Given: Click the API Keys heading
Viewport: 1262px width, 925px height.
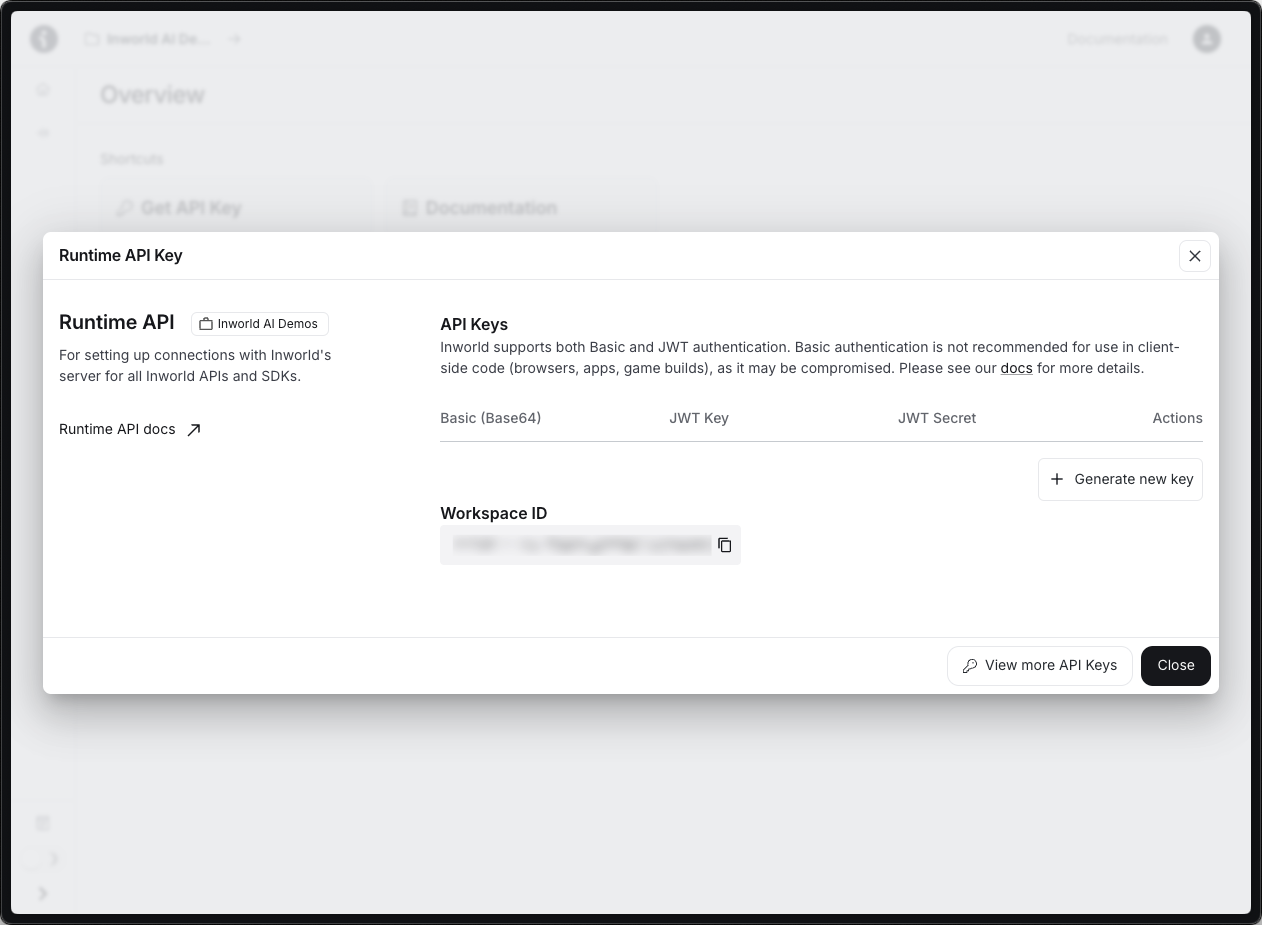Looking at the screenshot, I should point(474,324).
